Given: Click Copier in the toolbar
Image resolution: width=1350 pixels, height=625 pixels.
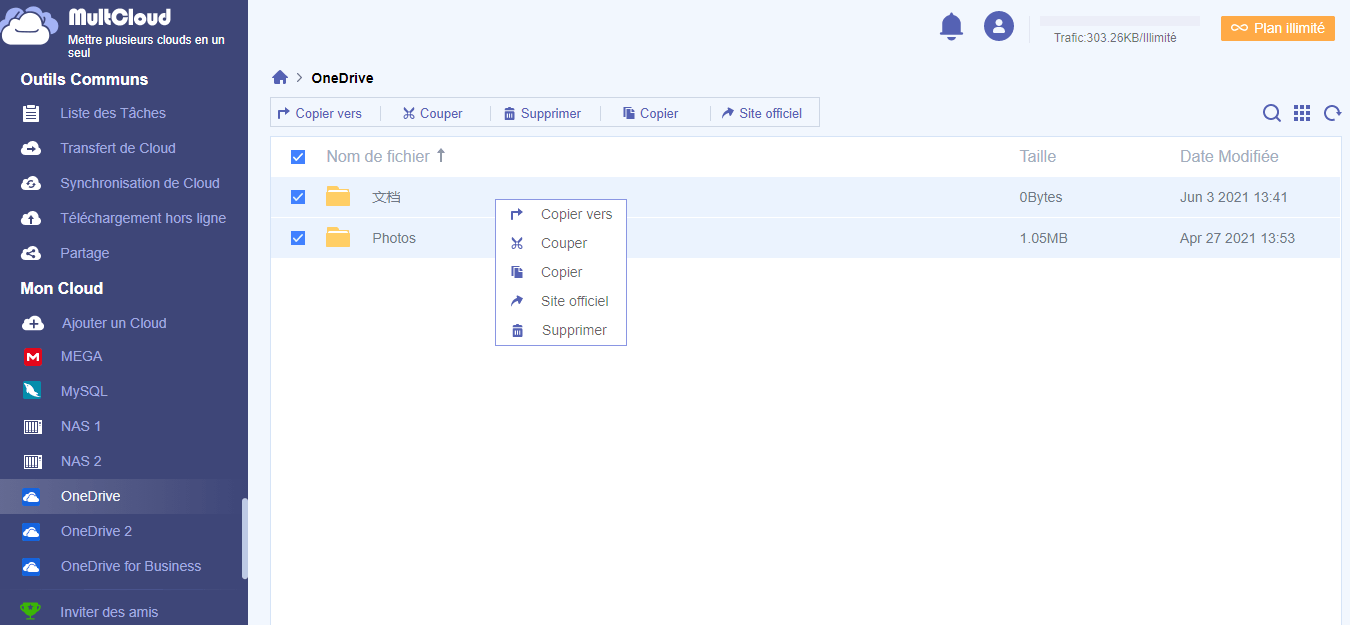Looking at the screenshot, I should pos(650,113).
